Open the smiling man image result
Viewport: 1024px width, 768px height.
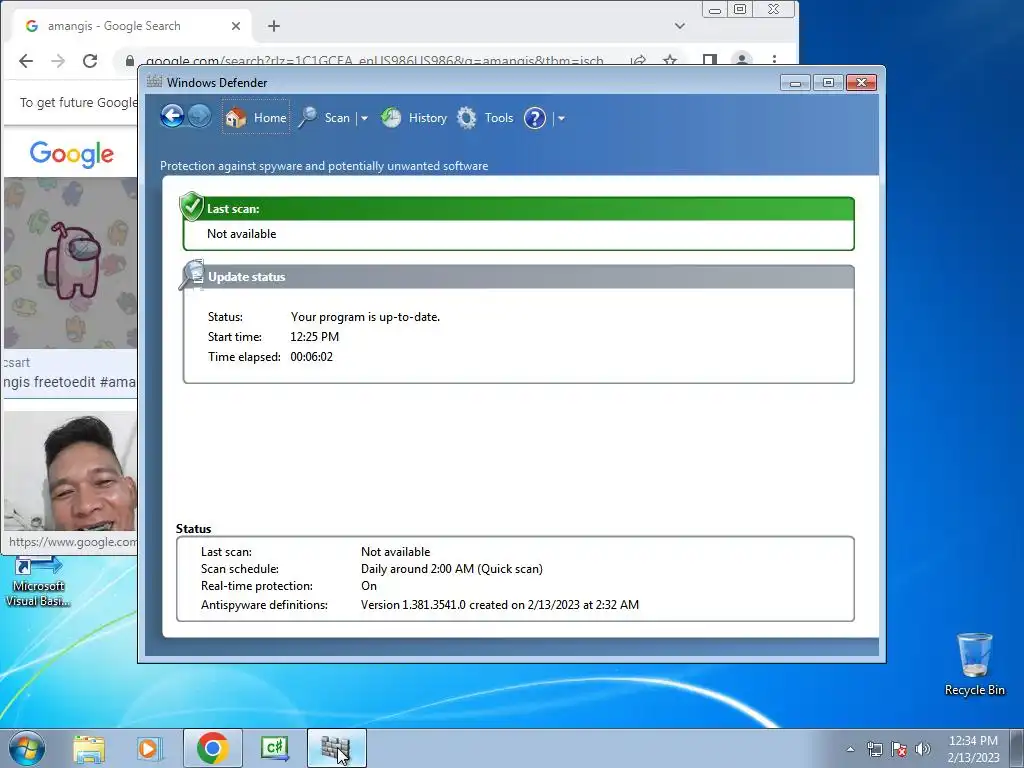tap(71, 470)
